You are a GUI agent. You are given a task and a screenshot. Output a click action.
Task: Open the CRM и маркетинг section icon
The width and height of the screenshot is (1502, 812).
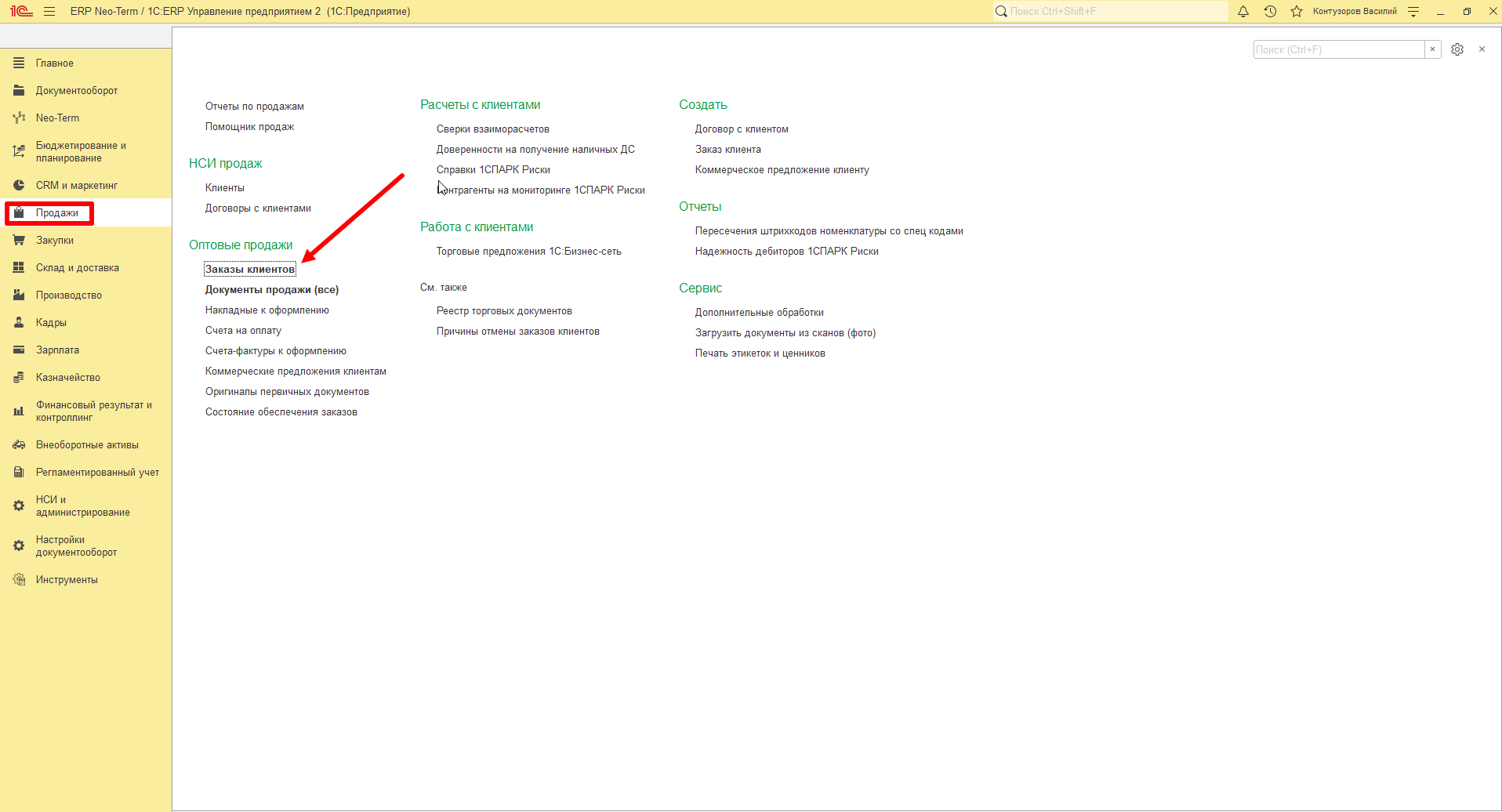pyautogui.click(x=19, y=186)
